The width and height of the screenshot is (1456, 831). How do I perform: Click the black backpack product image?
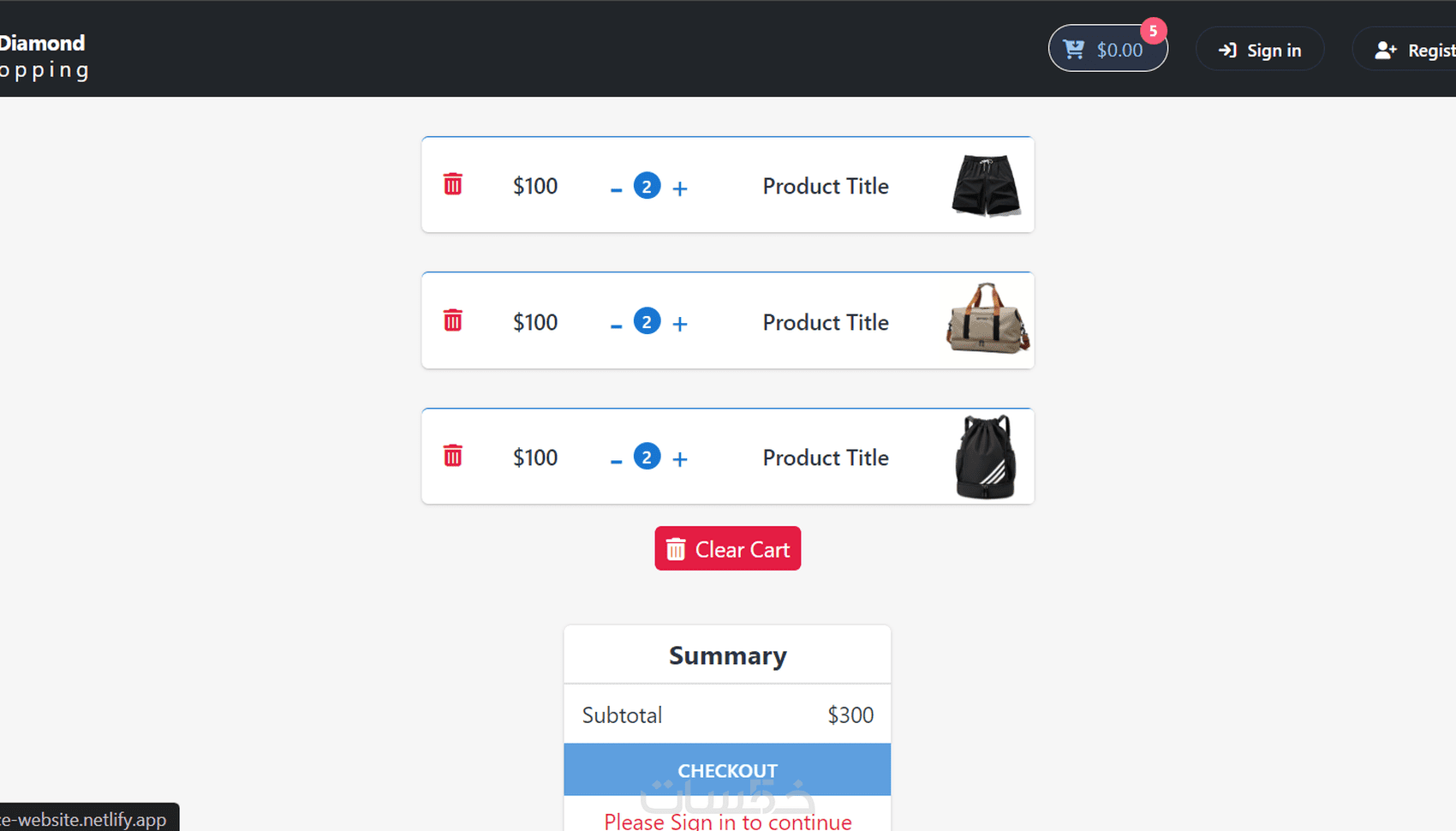point(985,457)
